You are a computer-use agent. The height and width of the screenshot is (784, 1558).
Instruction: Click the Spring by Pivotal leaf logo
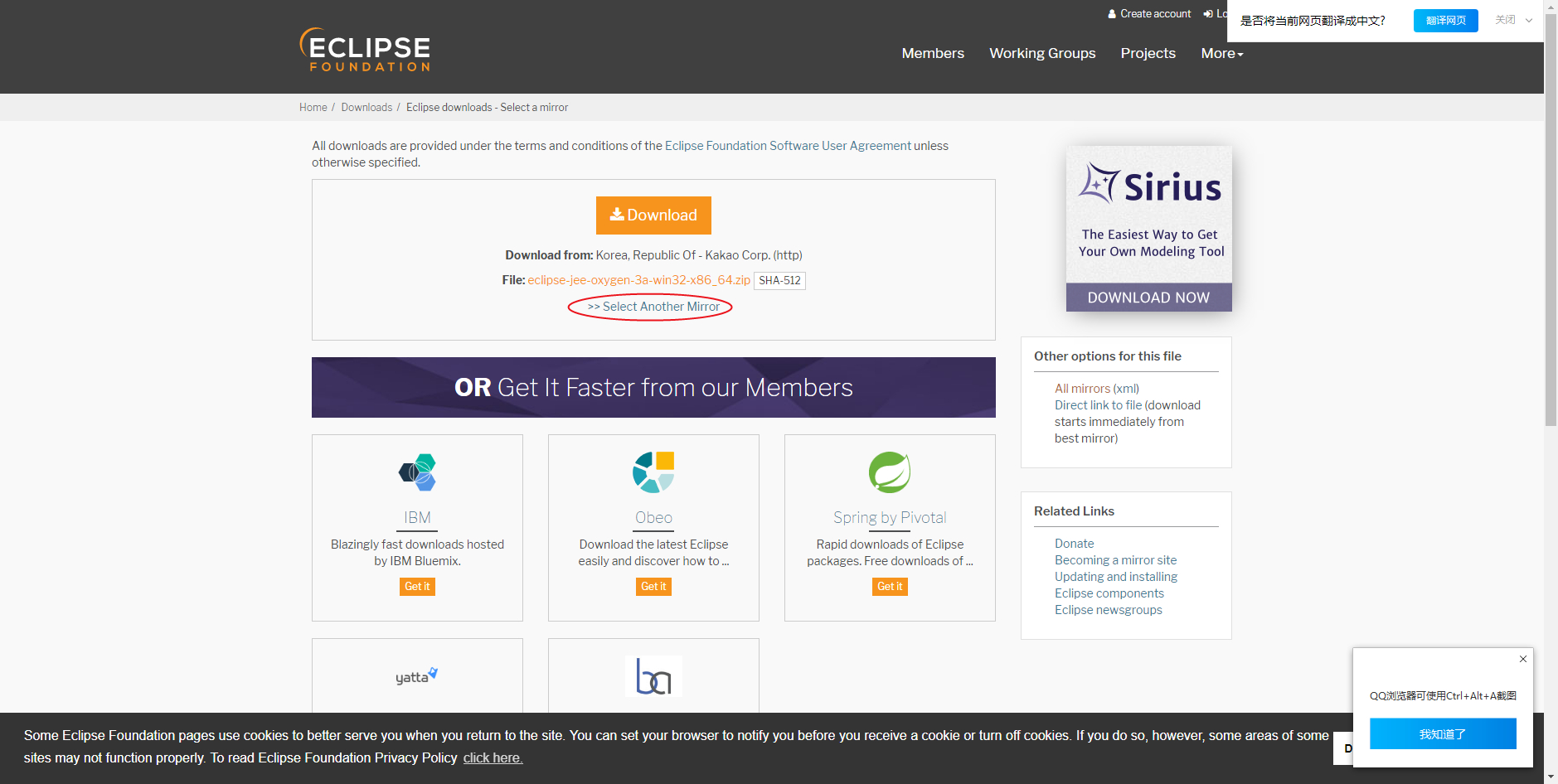click(890, 472)
